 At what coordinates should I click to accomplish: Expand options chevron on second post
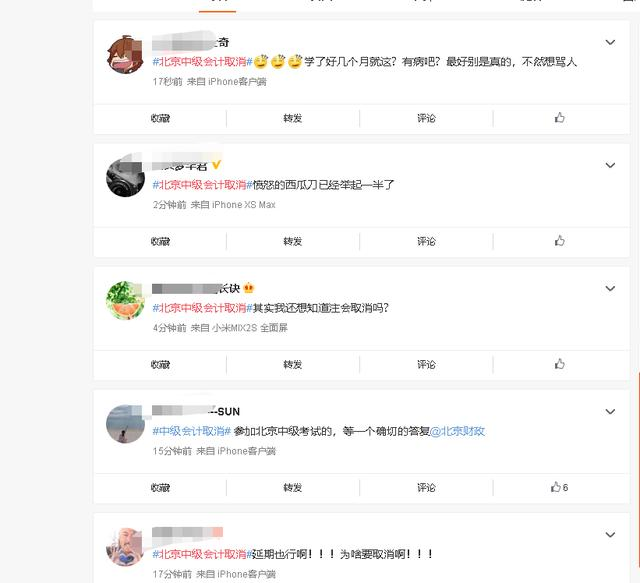(610, 165)
